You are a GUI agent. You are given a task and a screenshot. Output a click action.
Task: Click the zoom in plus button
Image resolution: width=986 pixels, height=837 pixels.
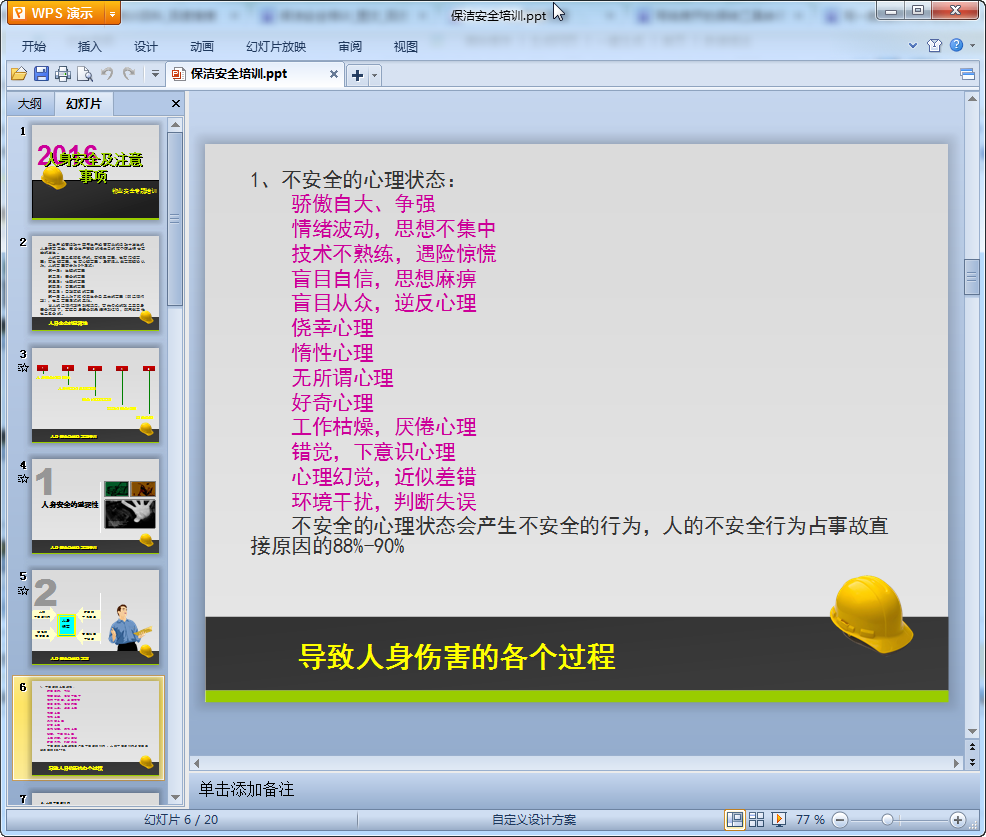click(x=957, y=819)
